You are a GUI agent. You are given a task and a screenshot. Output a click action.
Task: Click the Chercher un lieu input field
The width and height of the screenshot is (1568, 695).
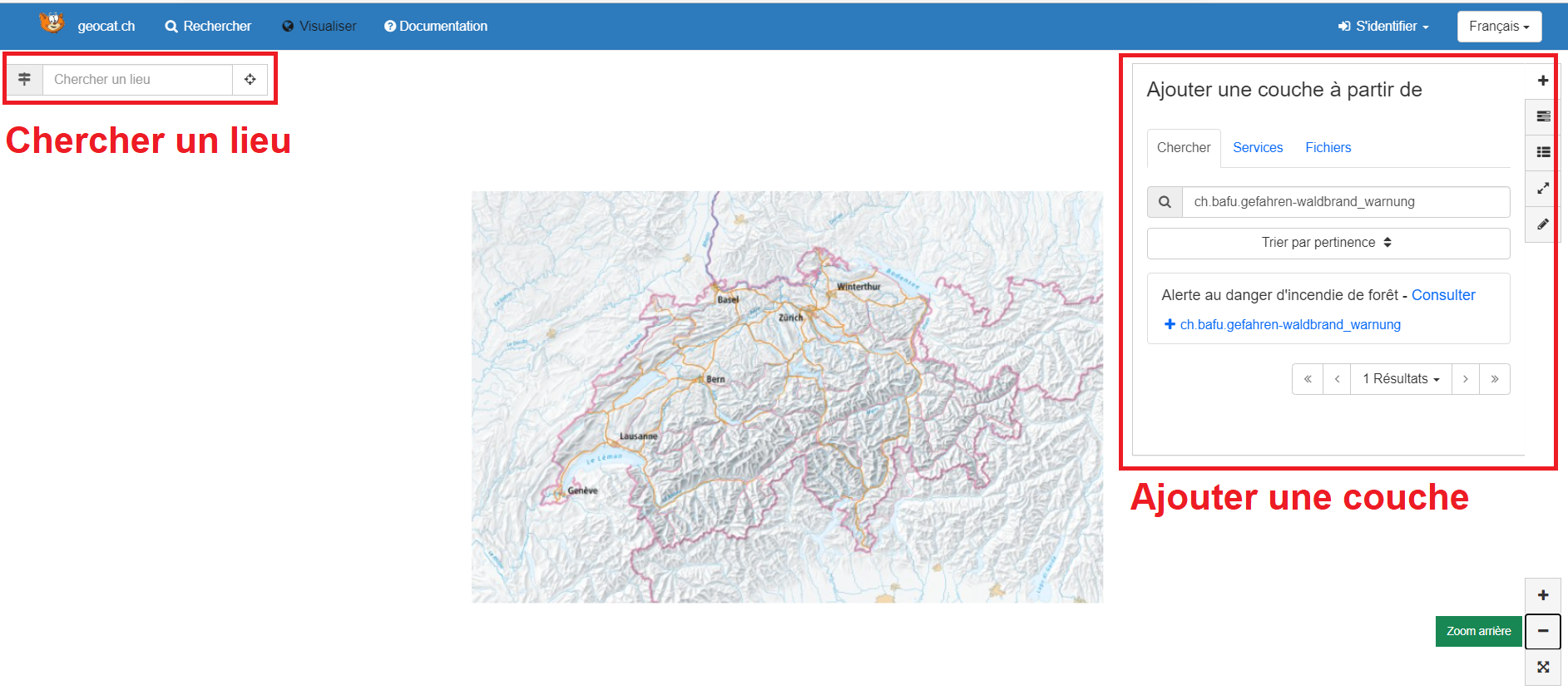137,80
